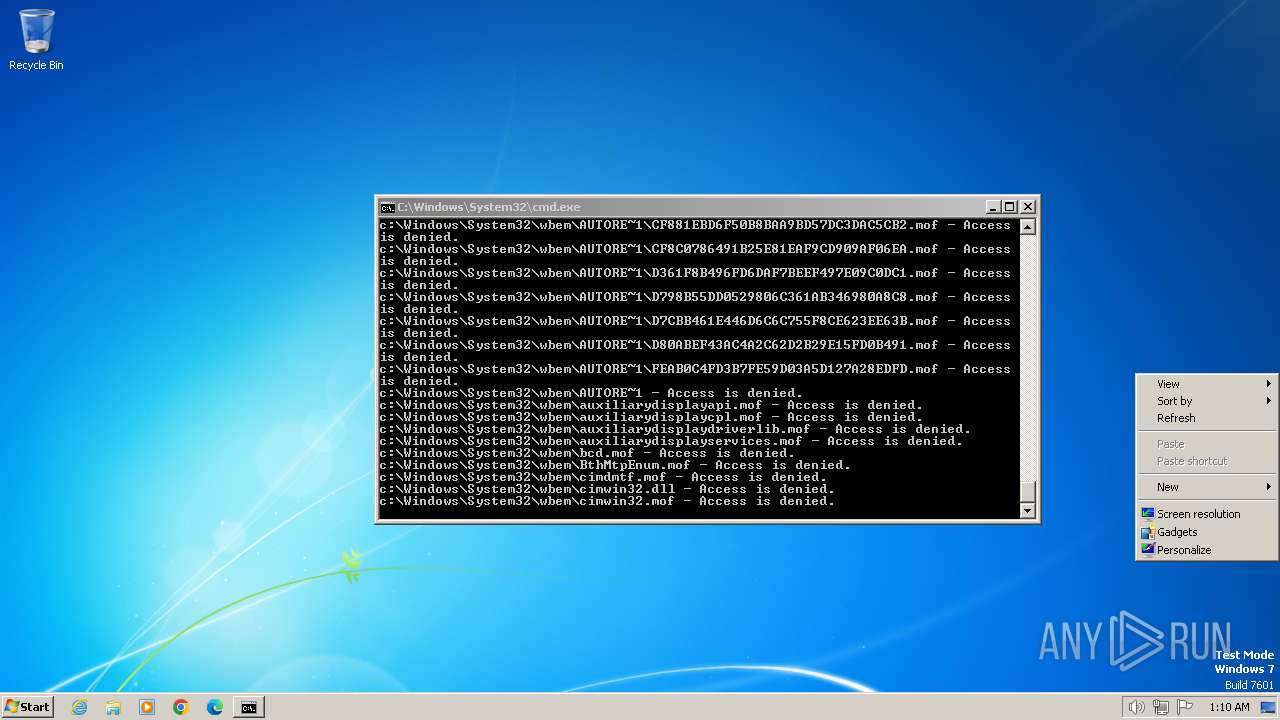Click the Personalize menu icon
Viewport: 1280px width, 720px height.
coord(1148,549)
